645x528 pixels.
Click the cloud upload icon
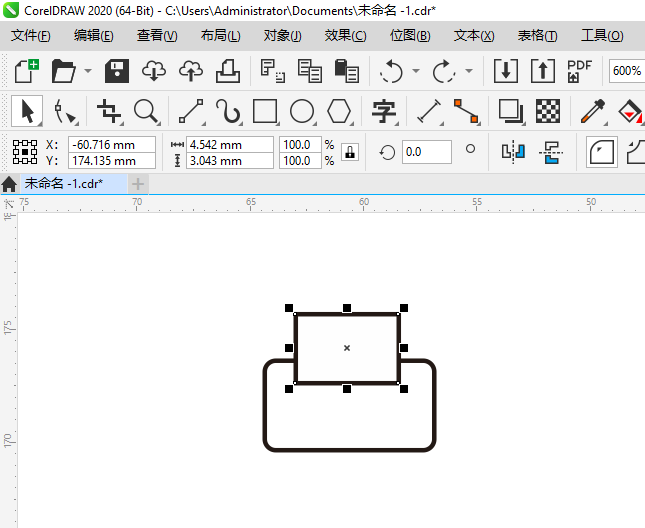click(x=191, y=71)
